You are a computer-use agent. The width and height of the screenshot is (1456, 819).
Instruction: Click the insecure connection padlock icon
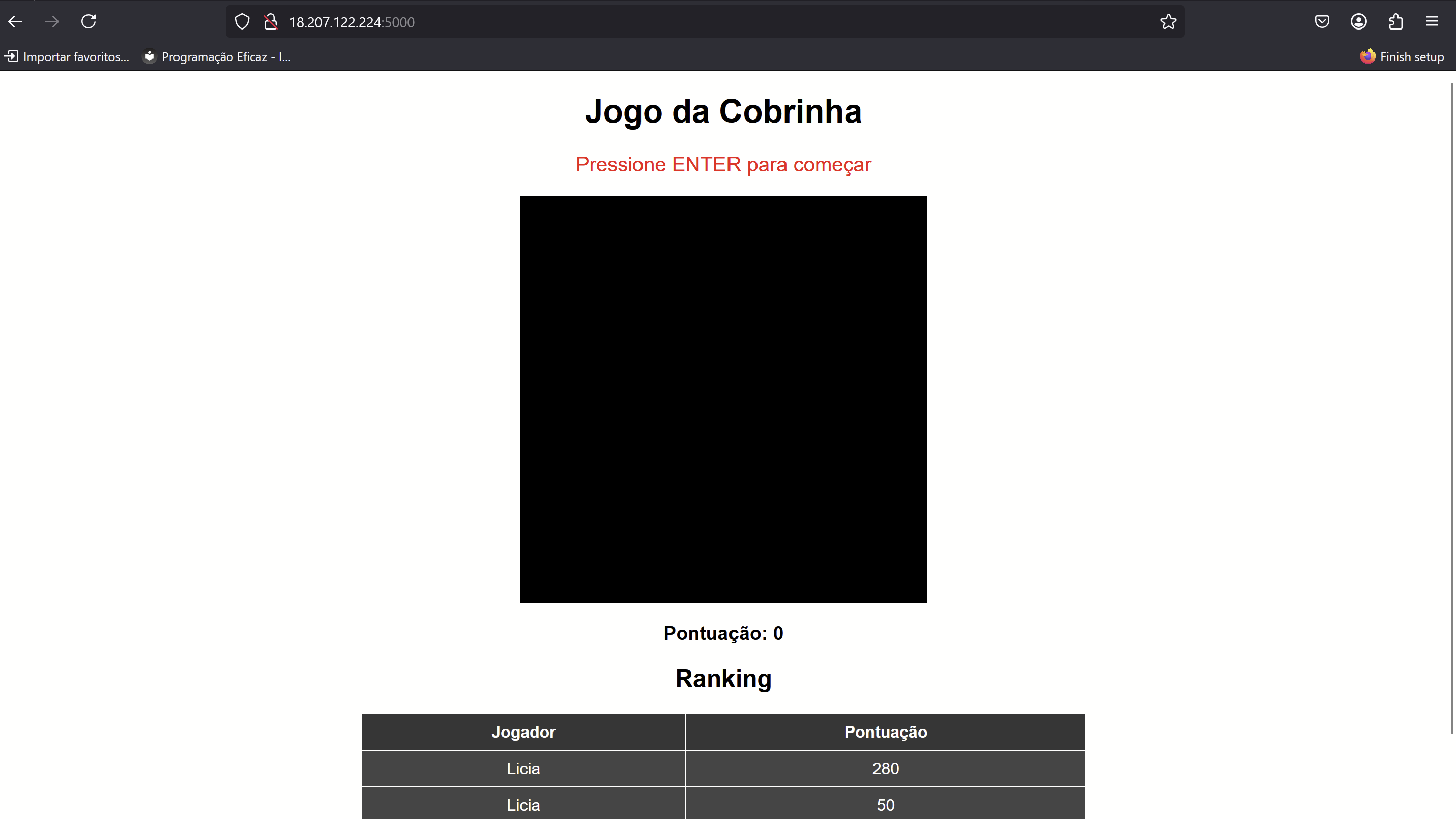[271, 22]
